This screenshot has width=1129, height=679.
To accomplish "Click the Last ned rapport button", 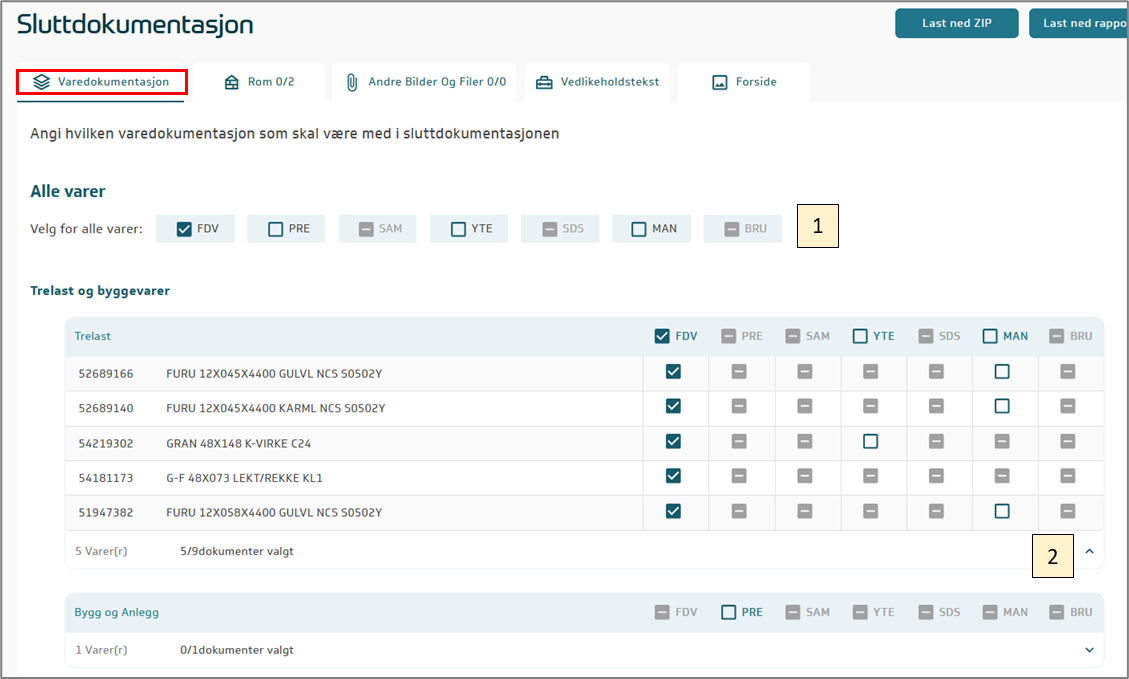I will [1080, 23].
